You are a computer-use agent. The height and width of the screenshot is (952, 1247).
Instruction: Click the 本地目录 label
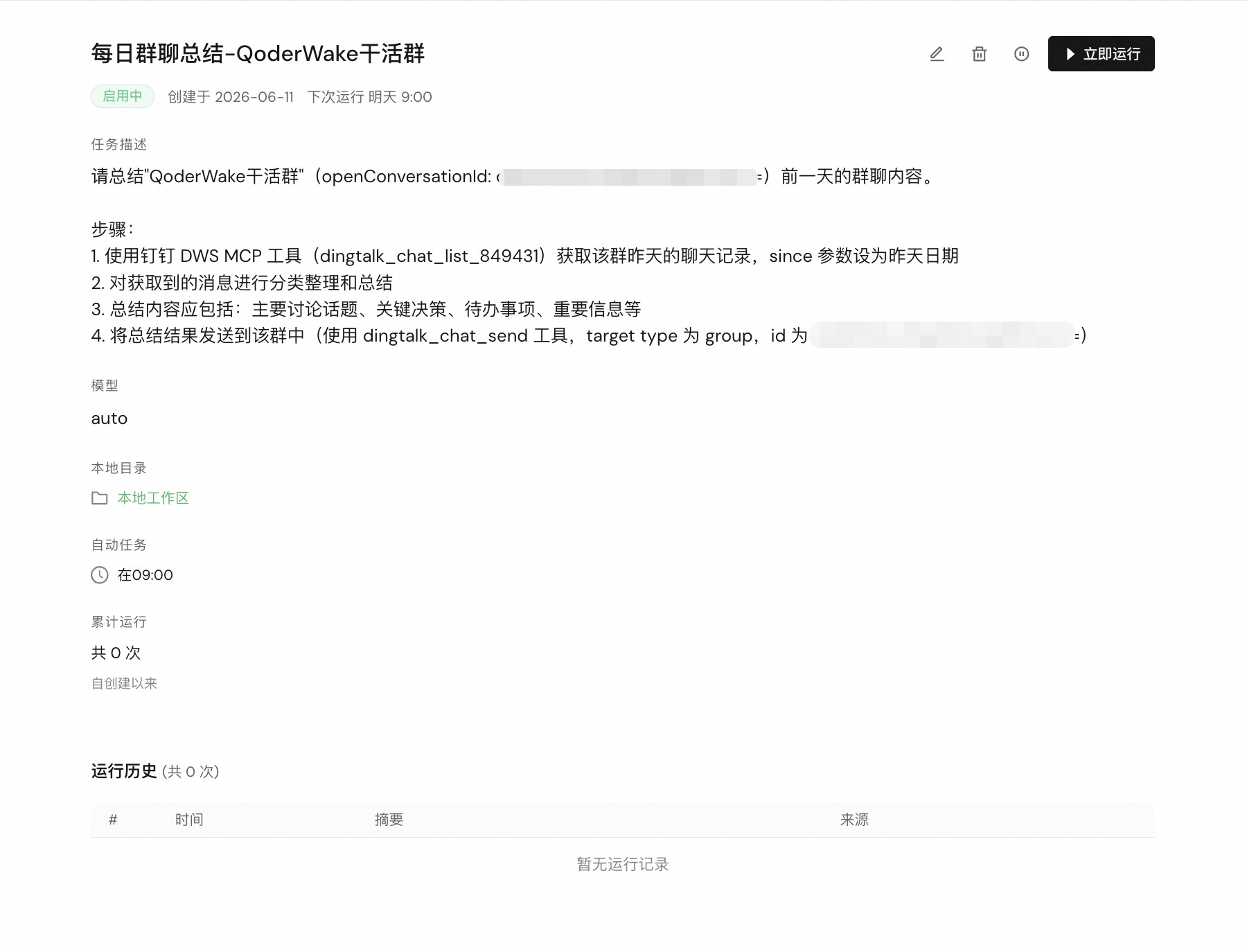coord(119,468)
